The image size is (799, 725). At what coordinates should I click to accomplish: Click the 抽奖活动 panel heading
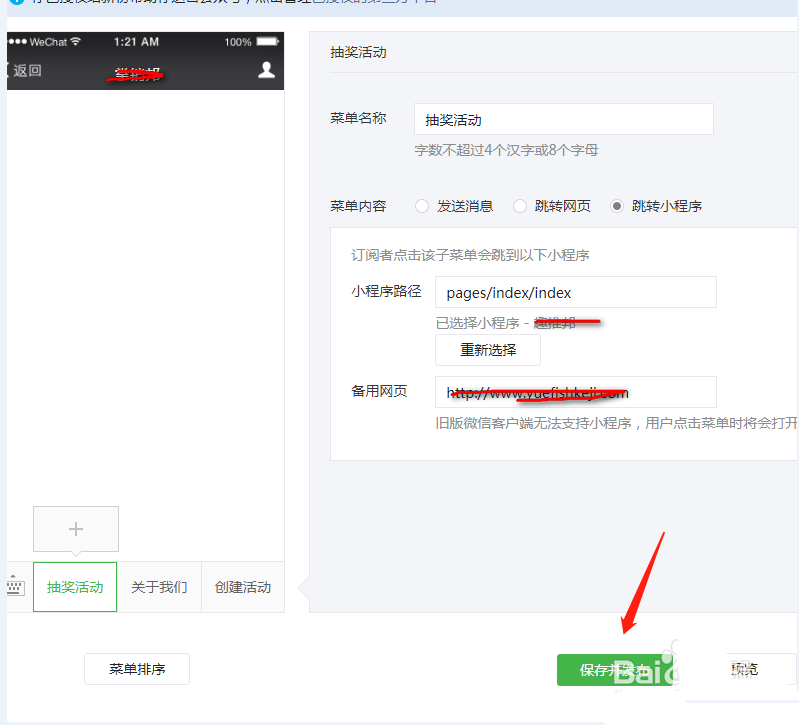click(x=358, y=52)
